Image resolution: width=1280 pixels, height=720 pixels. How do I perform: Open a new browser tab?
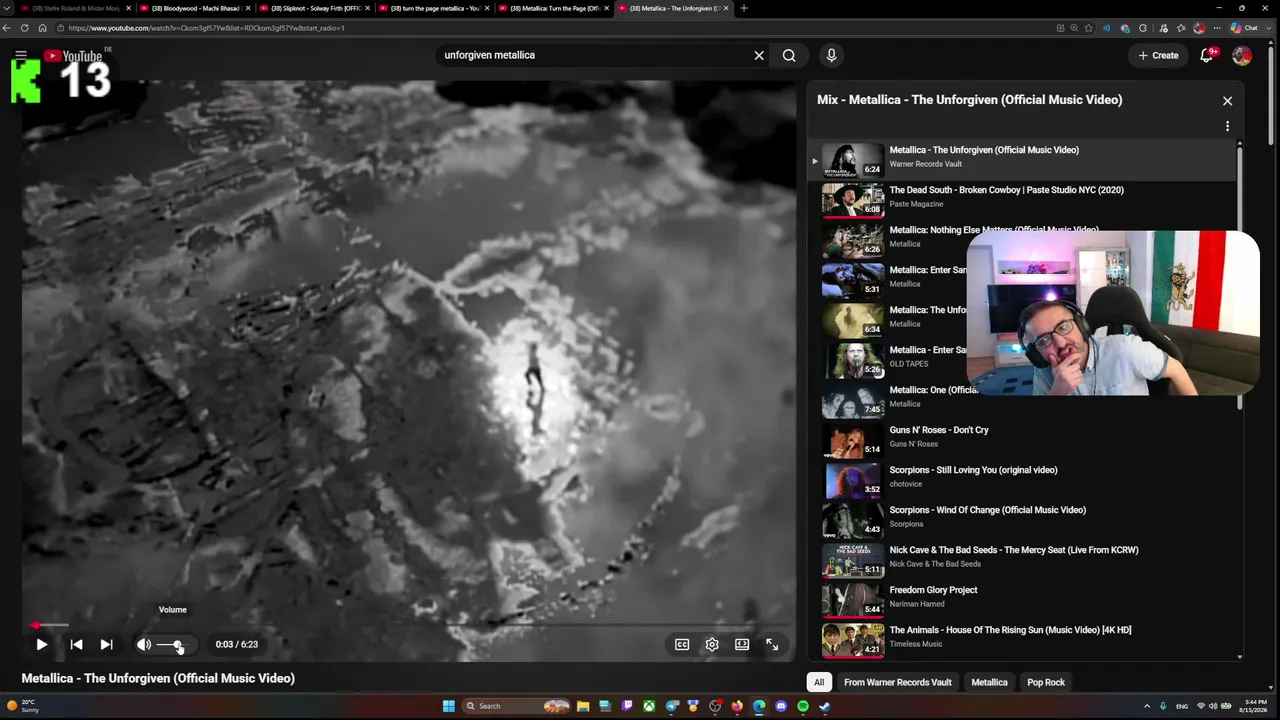tap(743, 8)
